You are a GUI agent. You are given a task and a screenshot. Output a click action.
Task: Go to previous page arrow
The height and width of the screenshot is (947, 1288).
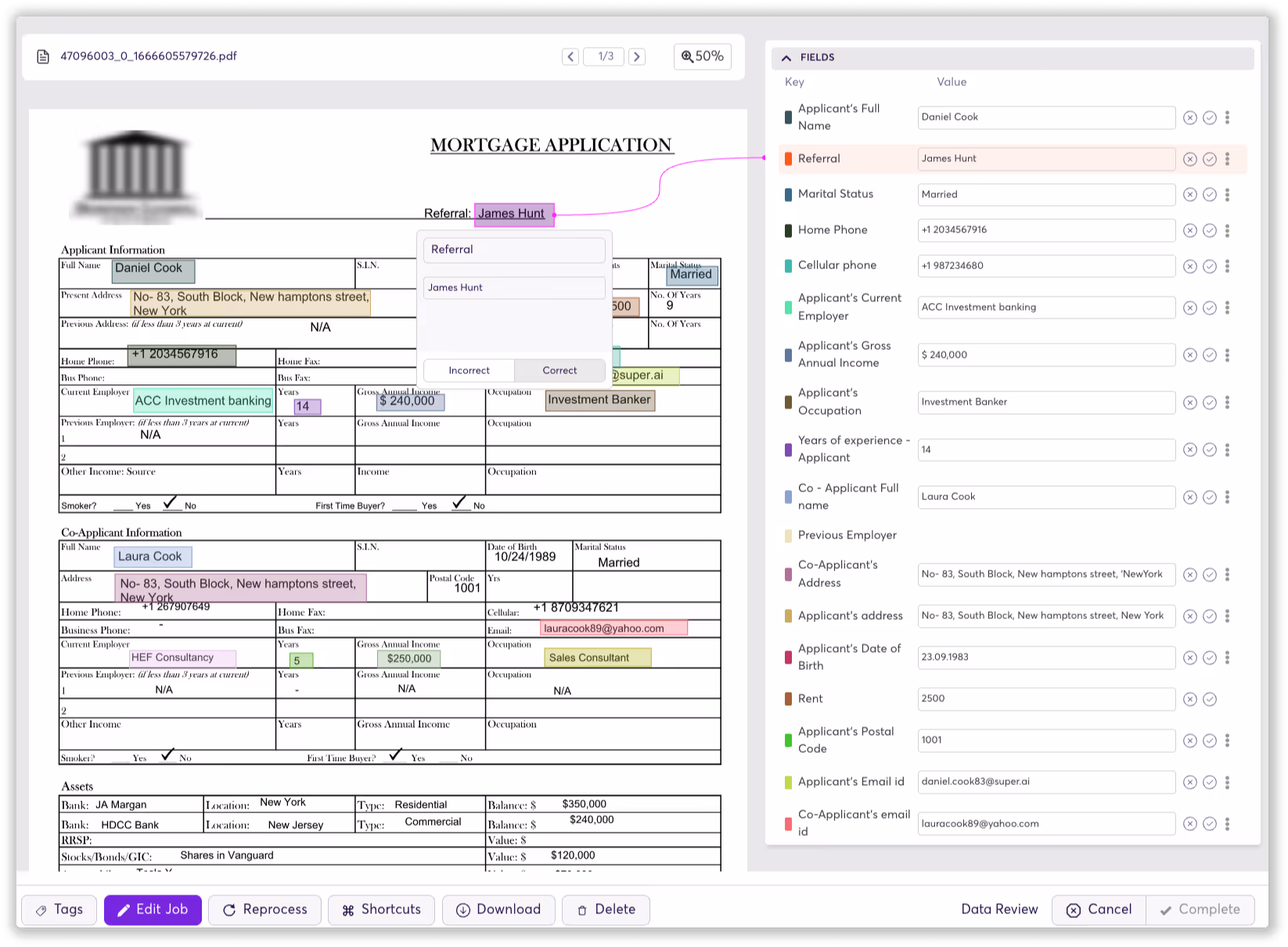(571, 56)
